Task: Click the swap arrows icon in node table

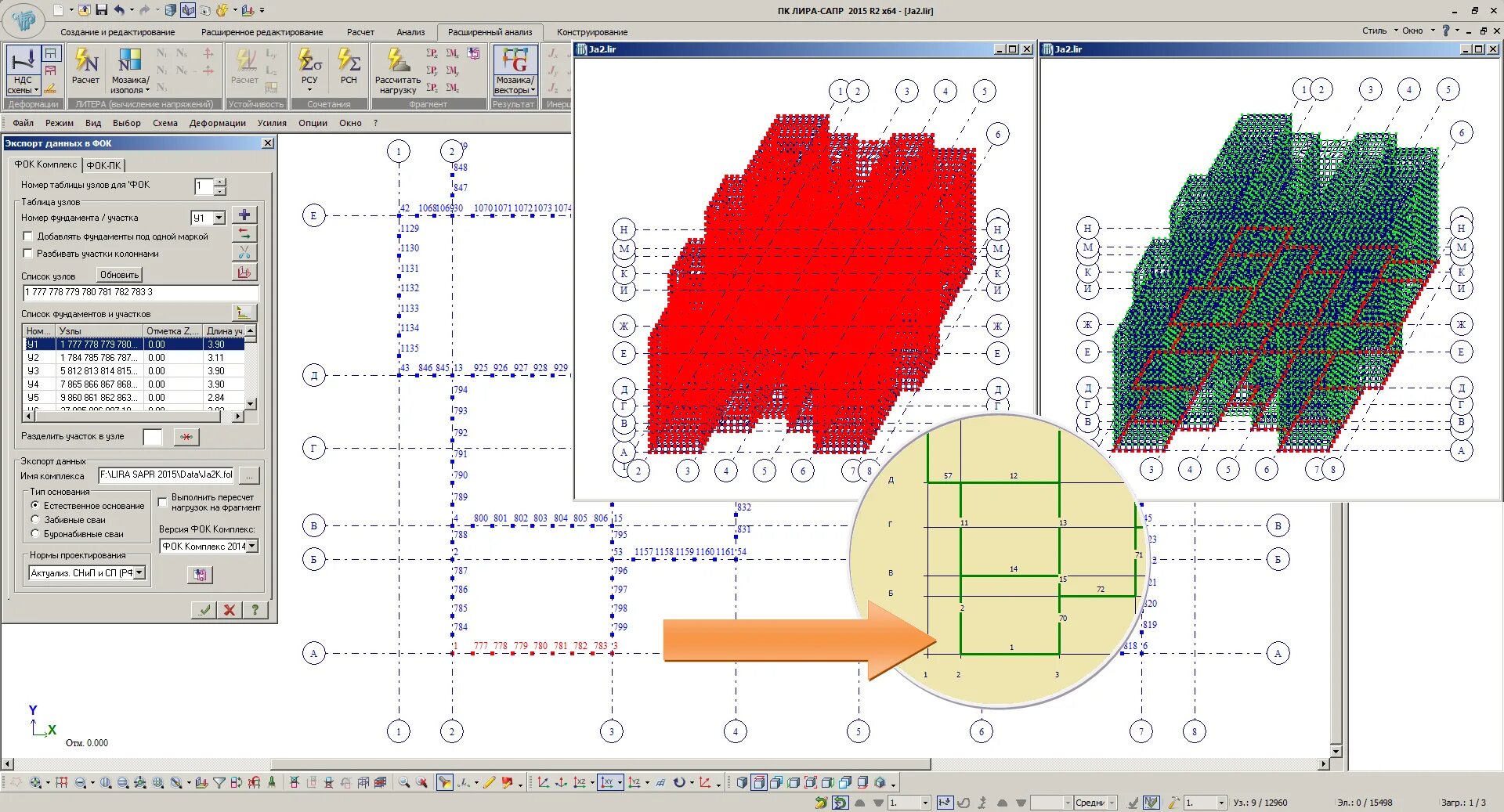Action: (244, 234)
